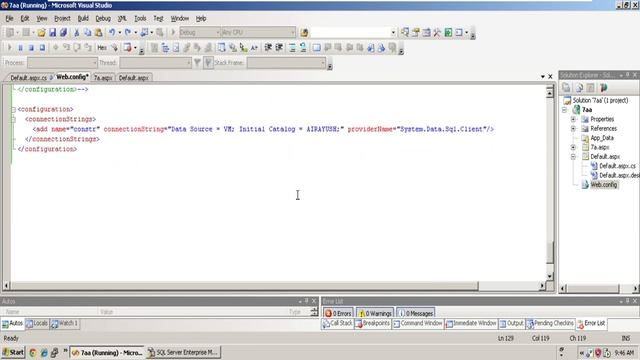Click the View Class Diagram icon in Solution Explorer

pos(604,87)
